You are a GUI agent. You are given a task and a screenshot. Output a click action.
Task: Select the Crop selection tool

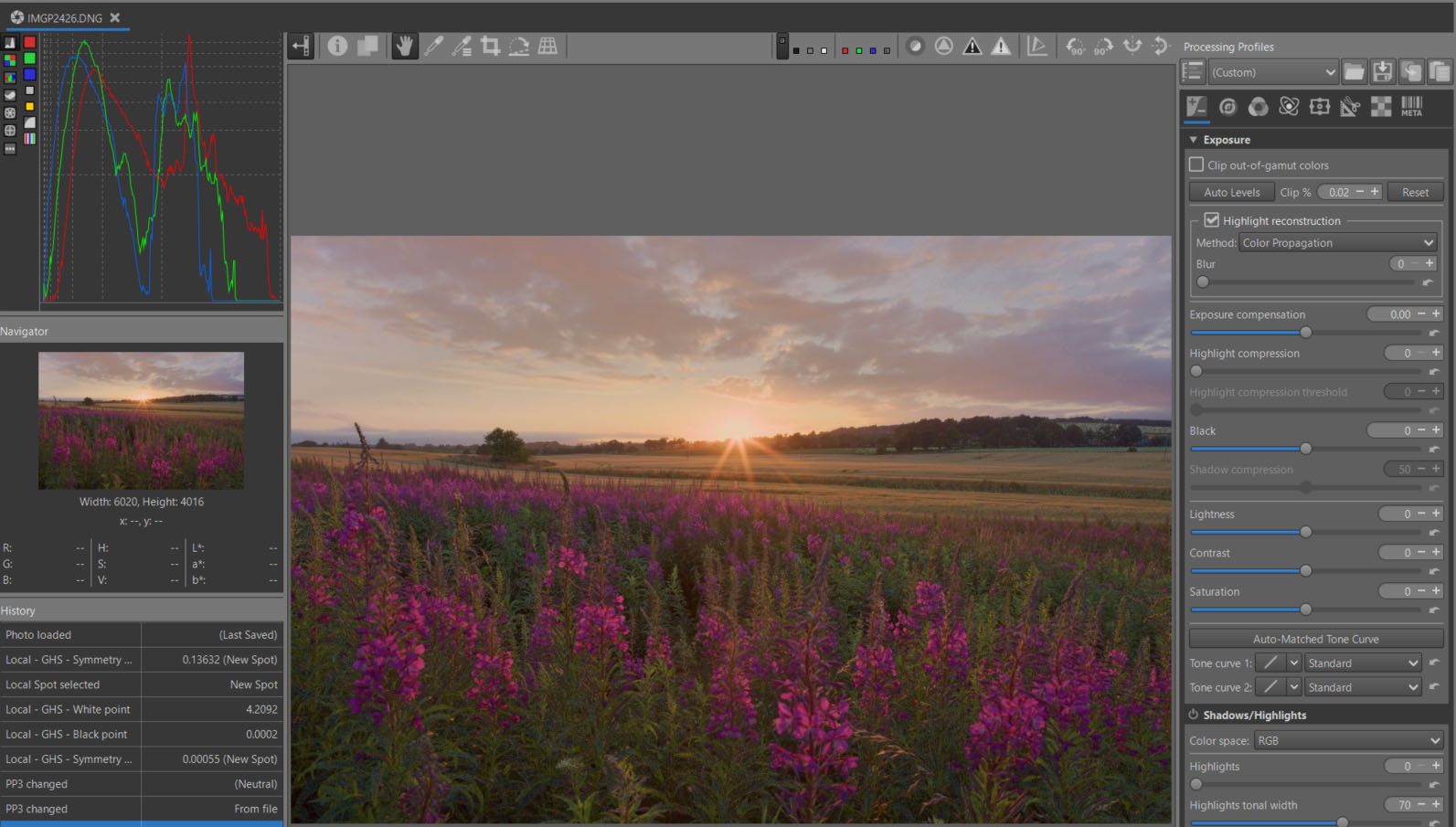490,46
